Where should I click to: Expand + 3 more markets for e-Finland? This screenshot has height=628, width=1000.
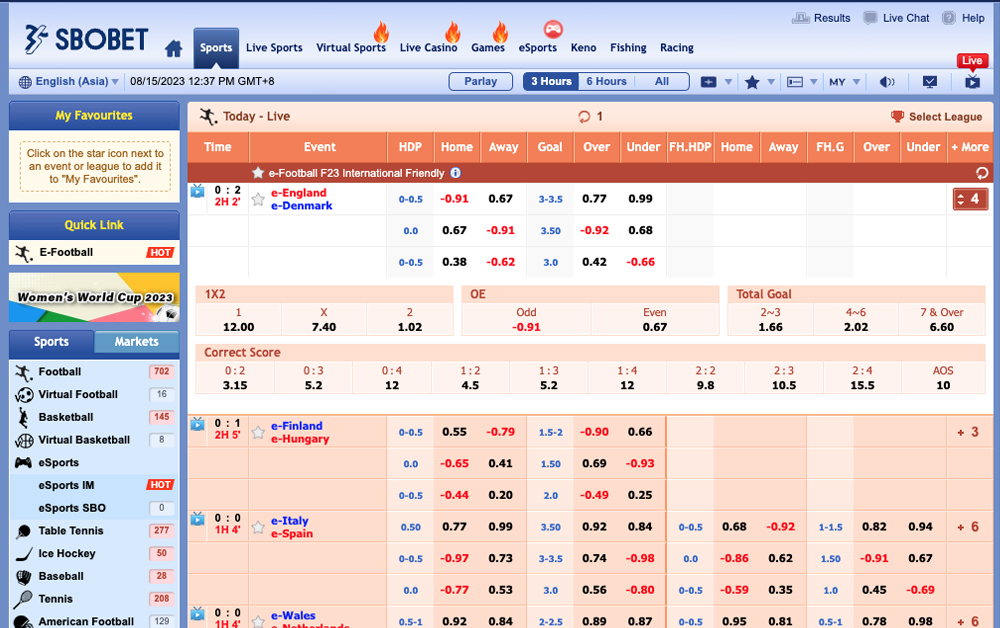[x=967, y=432]
